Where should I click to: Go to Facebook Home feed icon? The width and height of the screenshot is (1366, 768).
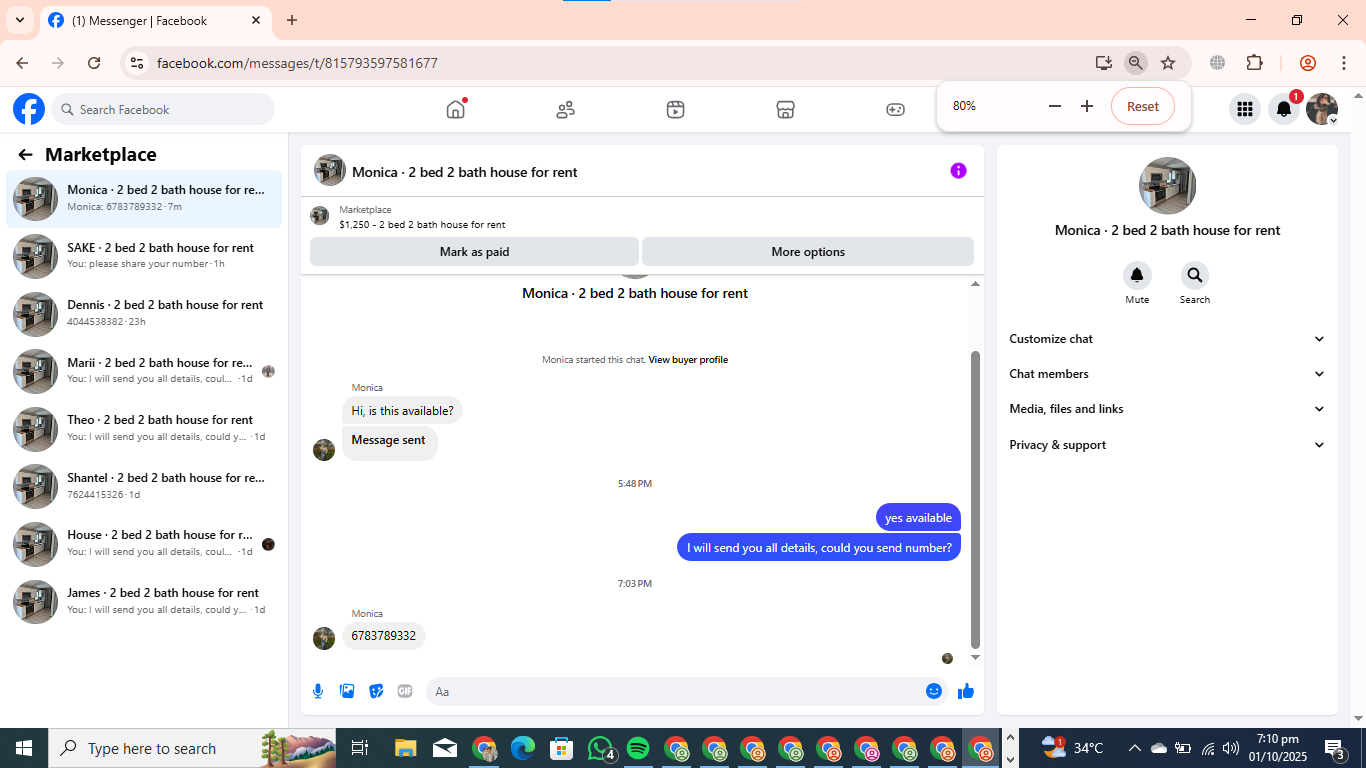point(456,109)
